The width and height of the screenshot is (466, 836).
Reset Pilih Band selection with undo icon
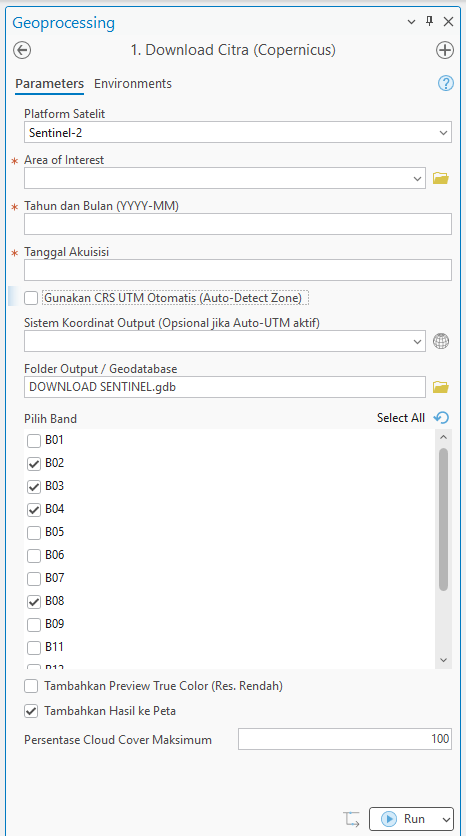click(441, 417)
